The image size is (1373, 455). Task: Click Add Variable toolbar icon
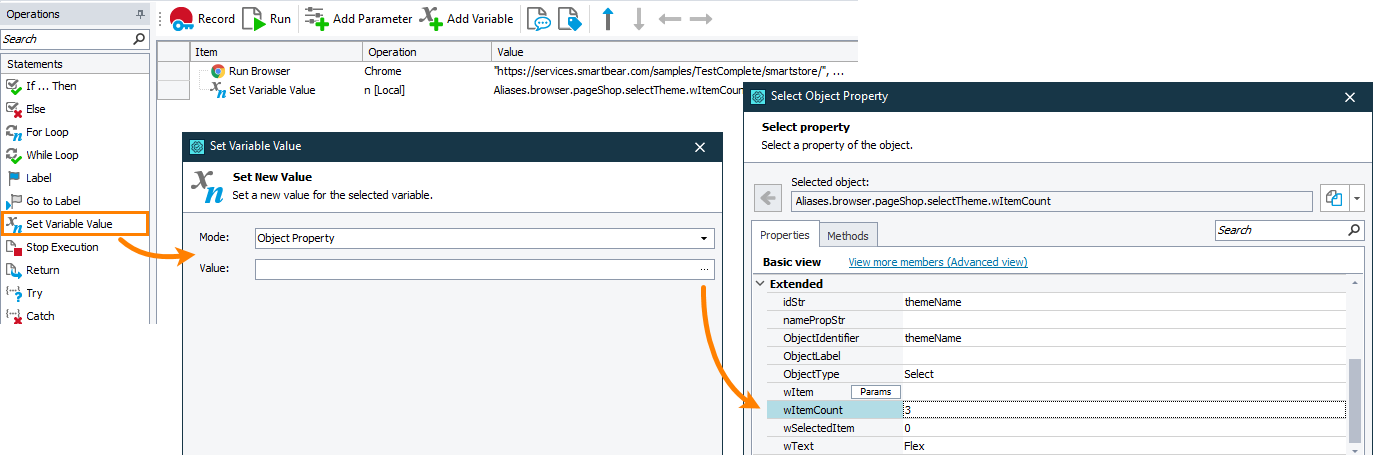[x=466, y=18]
